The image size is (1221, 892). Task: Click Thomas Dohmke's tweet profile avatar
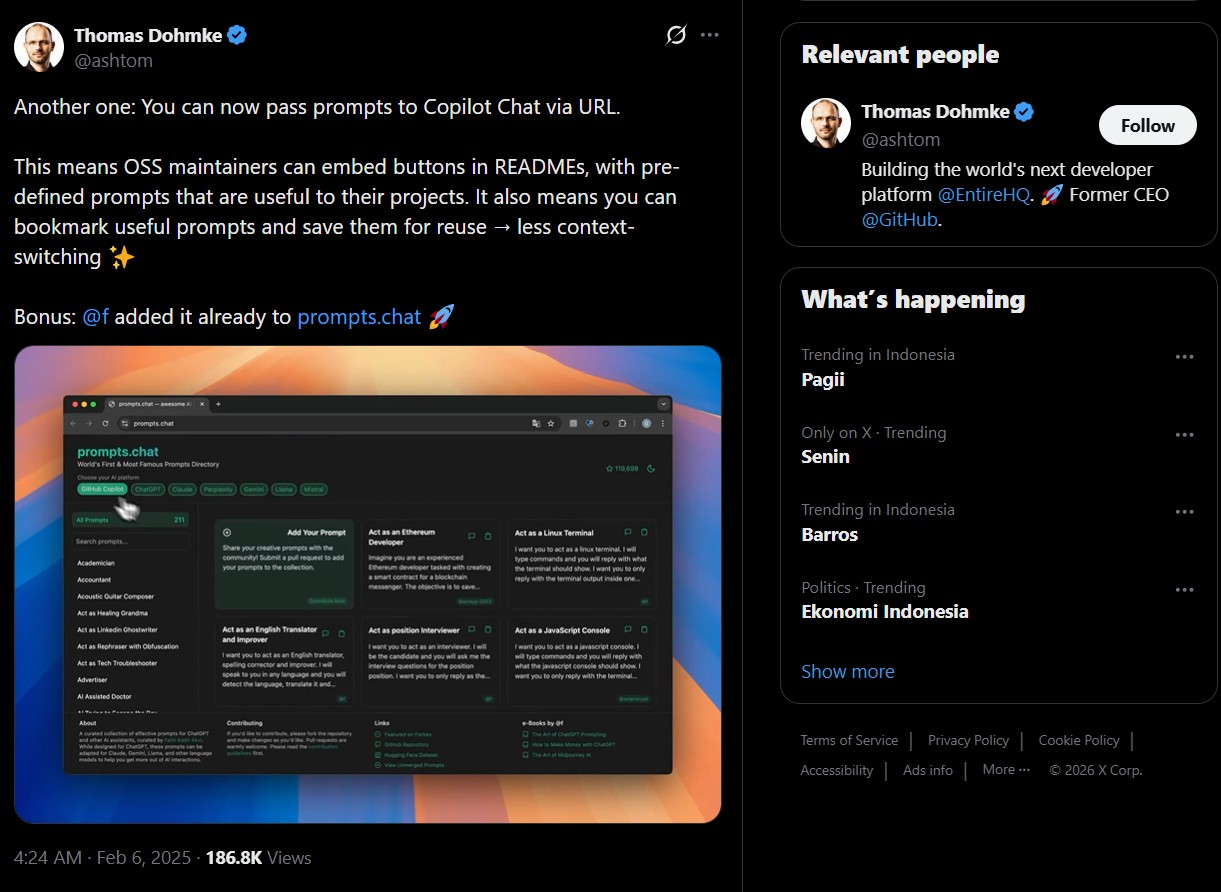39,46
